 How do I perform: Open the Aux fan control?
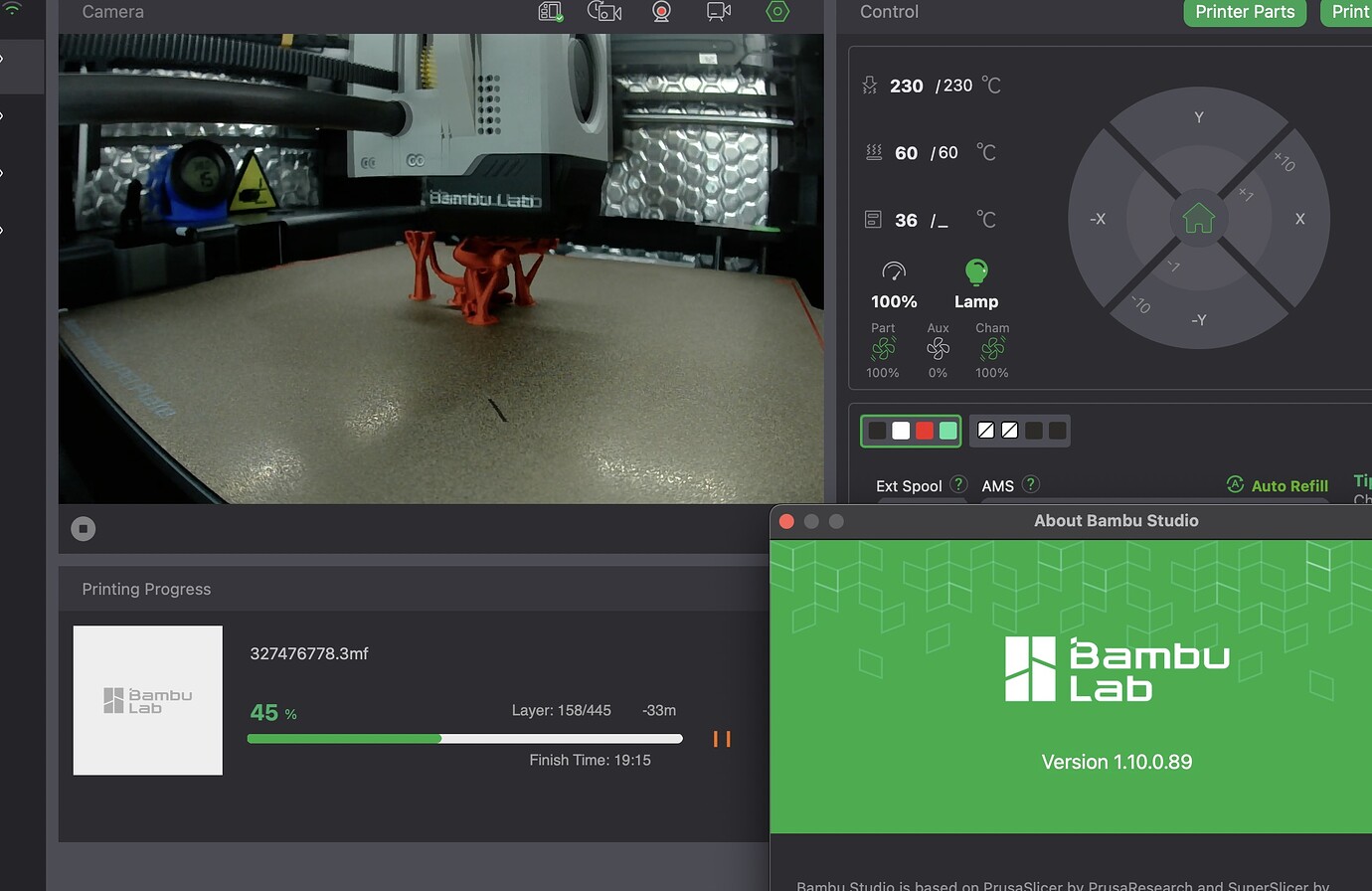click(x=938, y=349)
